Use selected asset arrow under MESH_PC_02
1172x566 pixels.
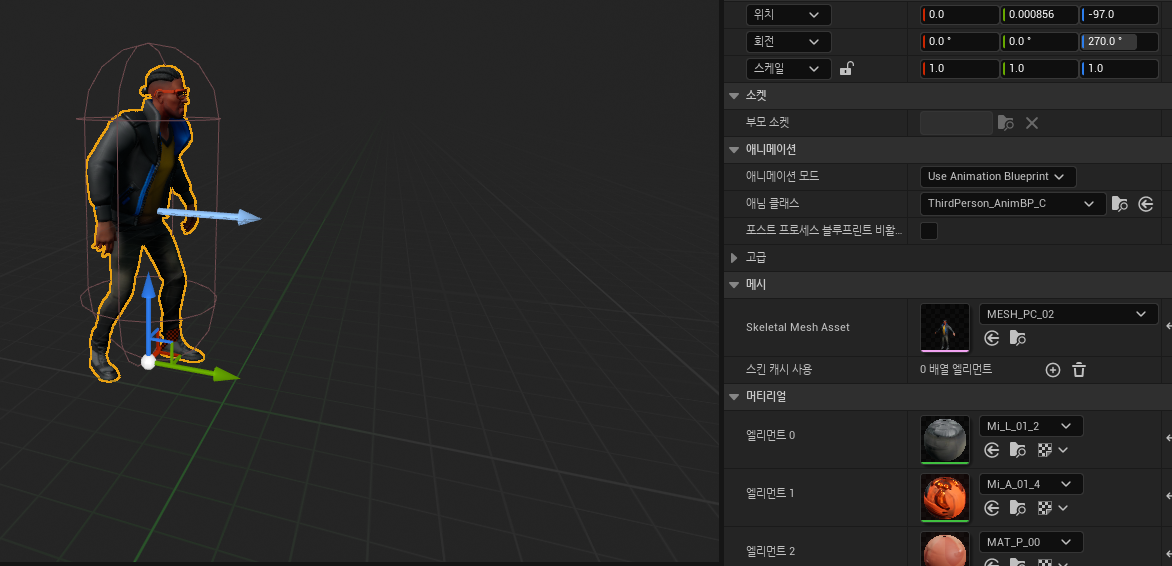pos(992,339)
